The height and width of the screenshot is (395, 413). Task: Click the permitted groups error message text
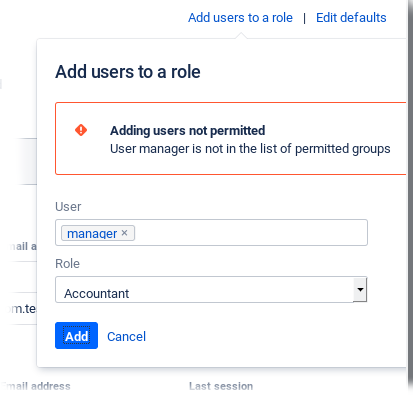(x=250, y=149)
